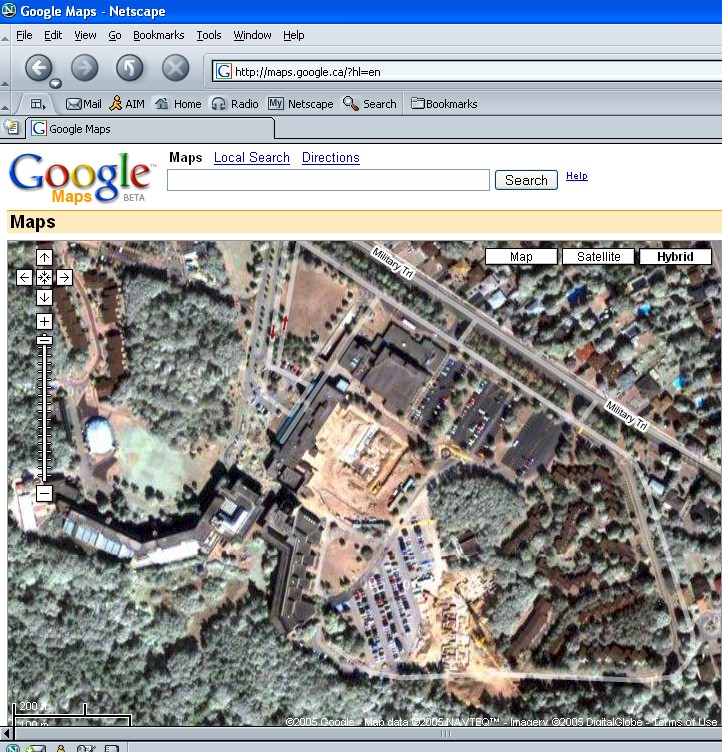Image resolution: width=722 pixels, height=752 pixels.
Task: Switch to Satellite view
Action: pyautogui.click(x=598, y=257)
